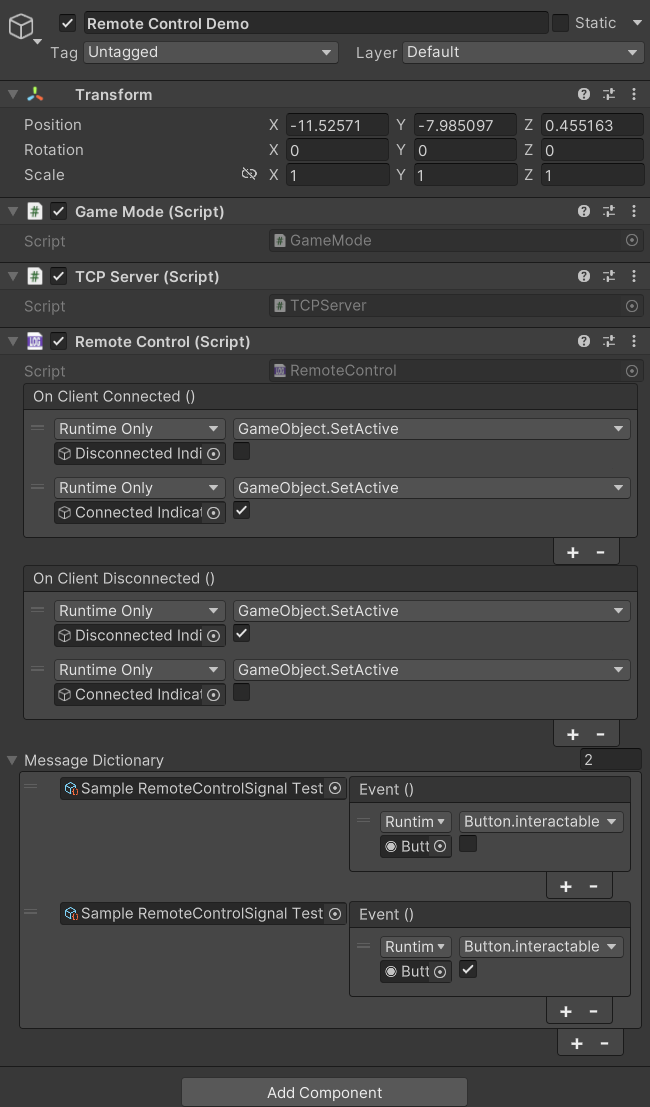The width and height of the screenshot is (650, 1107).
Task: Click the Scale Z field
Action: 592,174
